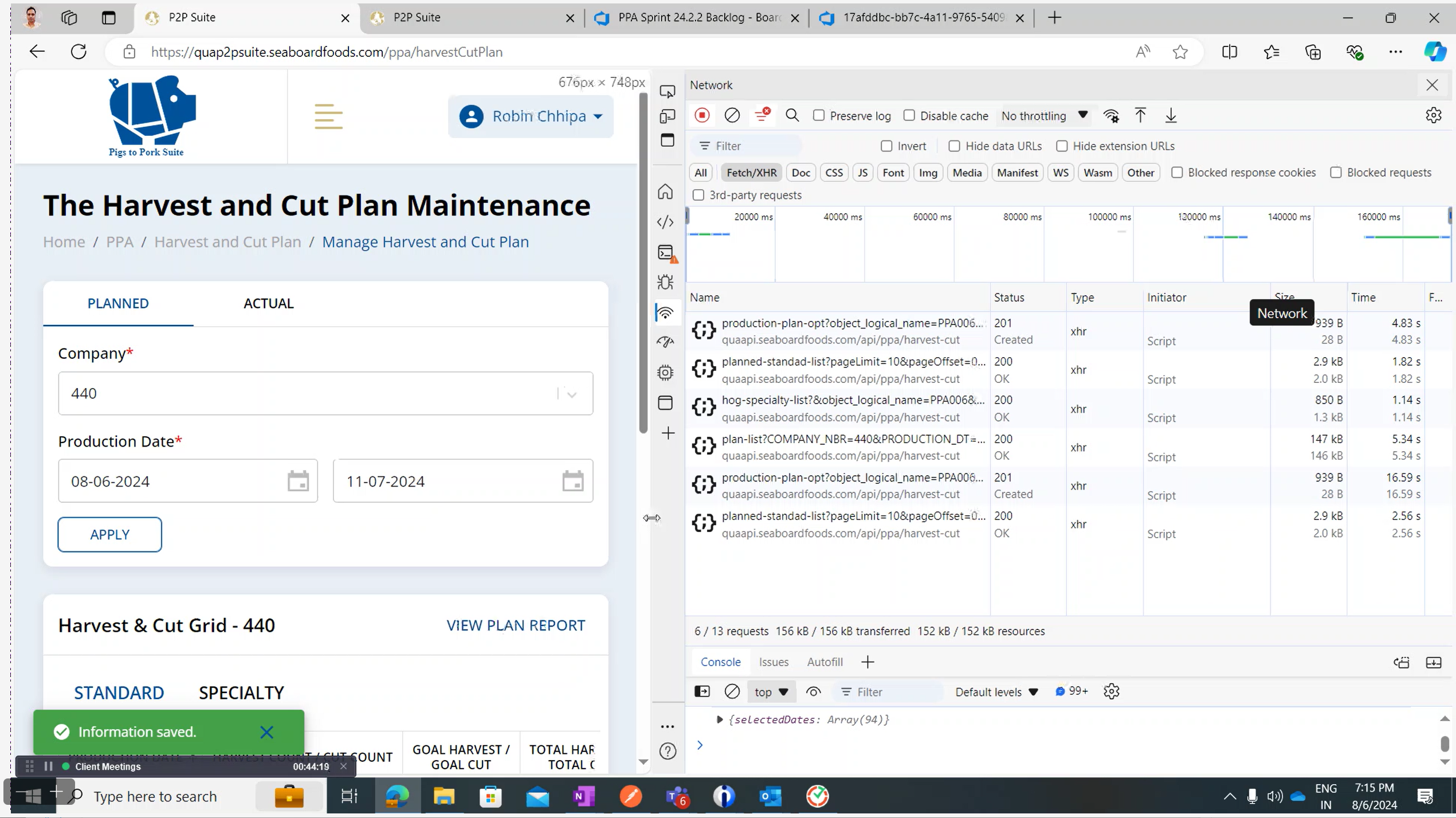Switch to the ACTUAL tab
Image resolution: width=1456 pixels, height=818 pixels.
[x=268, y=303]
